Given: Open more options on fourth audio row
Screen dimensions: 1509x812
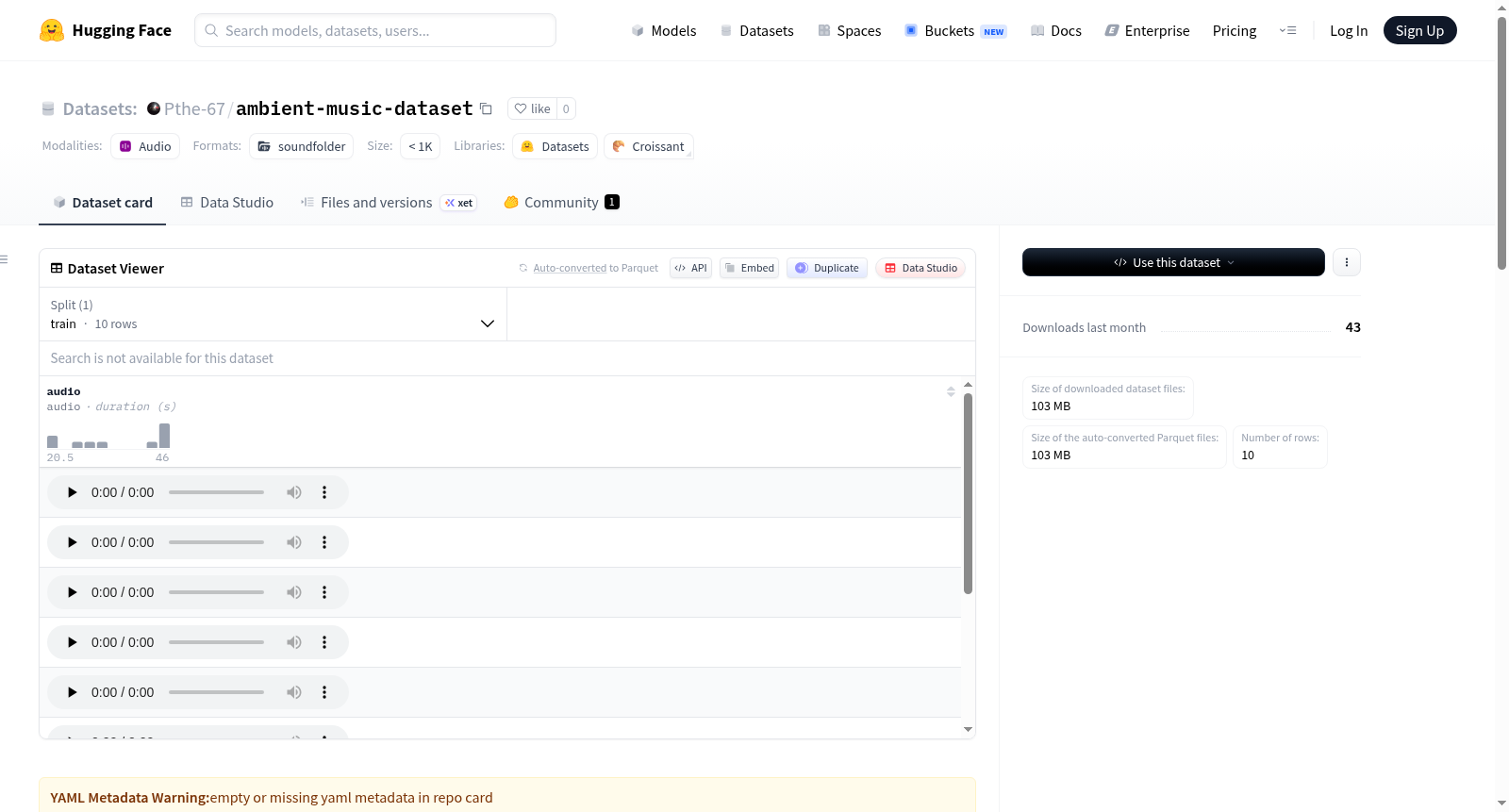Looking at the screenshot, I should [x=324, y=642].
